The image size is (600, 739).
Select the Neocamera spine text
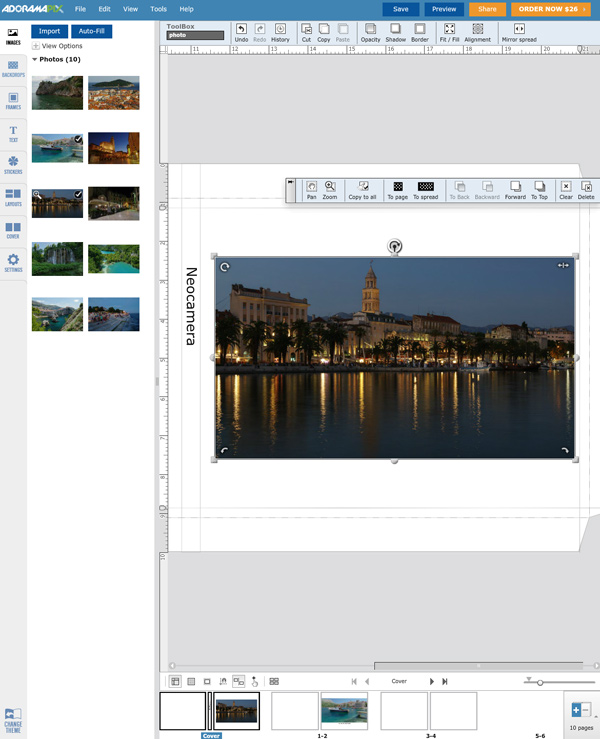[x=191, y=306]
